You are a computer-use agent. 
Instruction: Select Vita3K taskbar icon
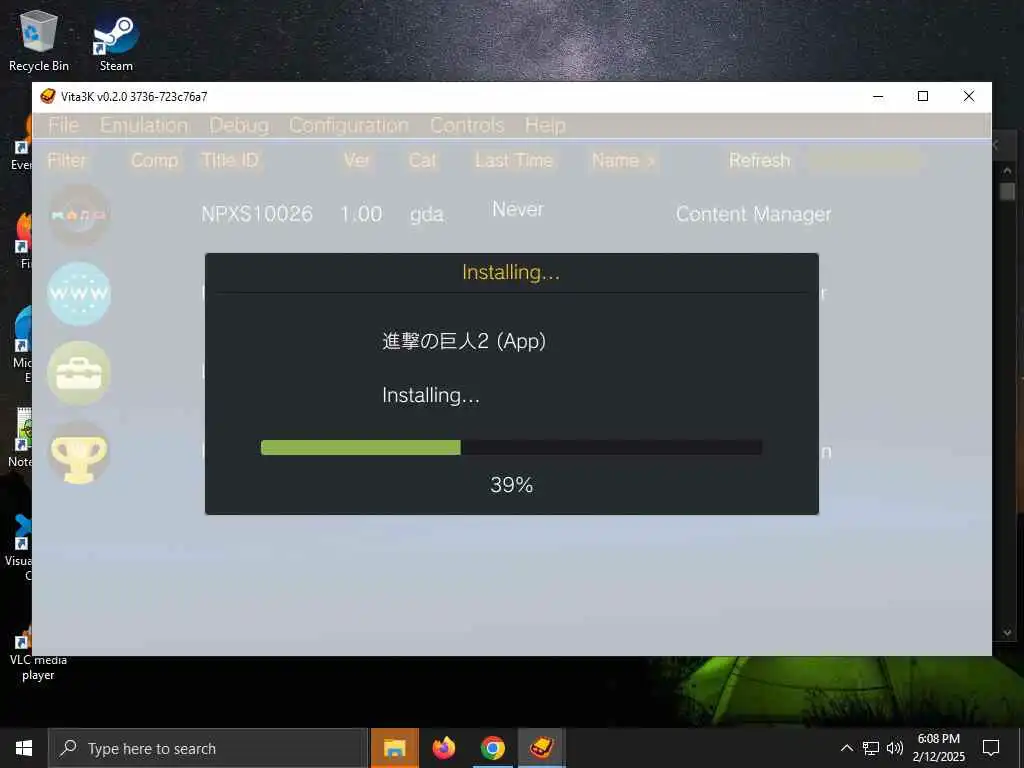(x=541, y=748)
